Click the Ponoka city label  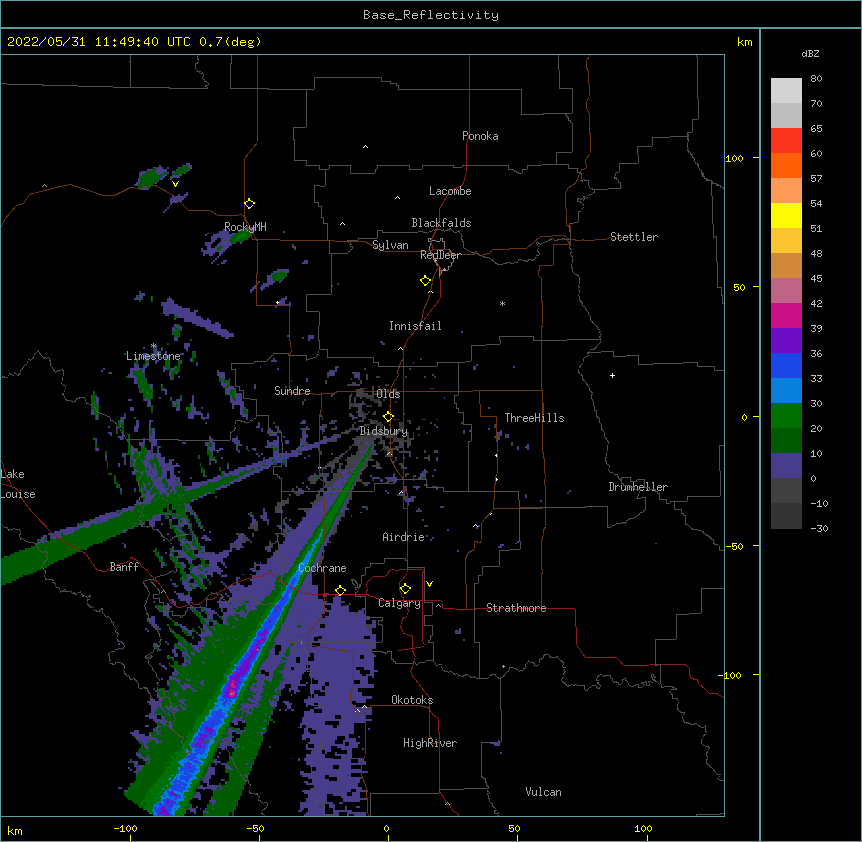[480, 136]
